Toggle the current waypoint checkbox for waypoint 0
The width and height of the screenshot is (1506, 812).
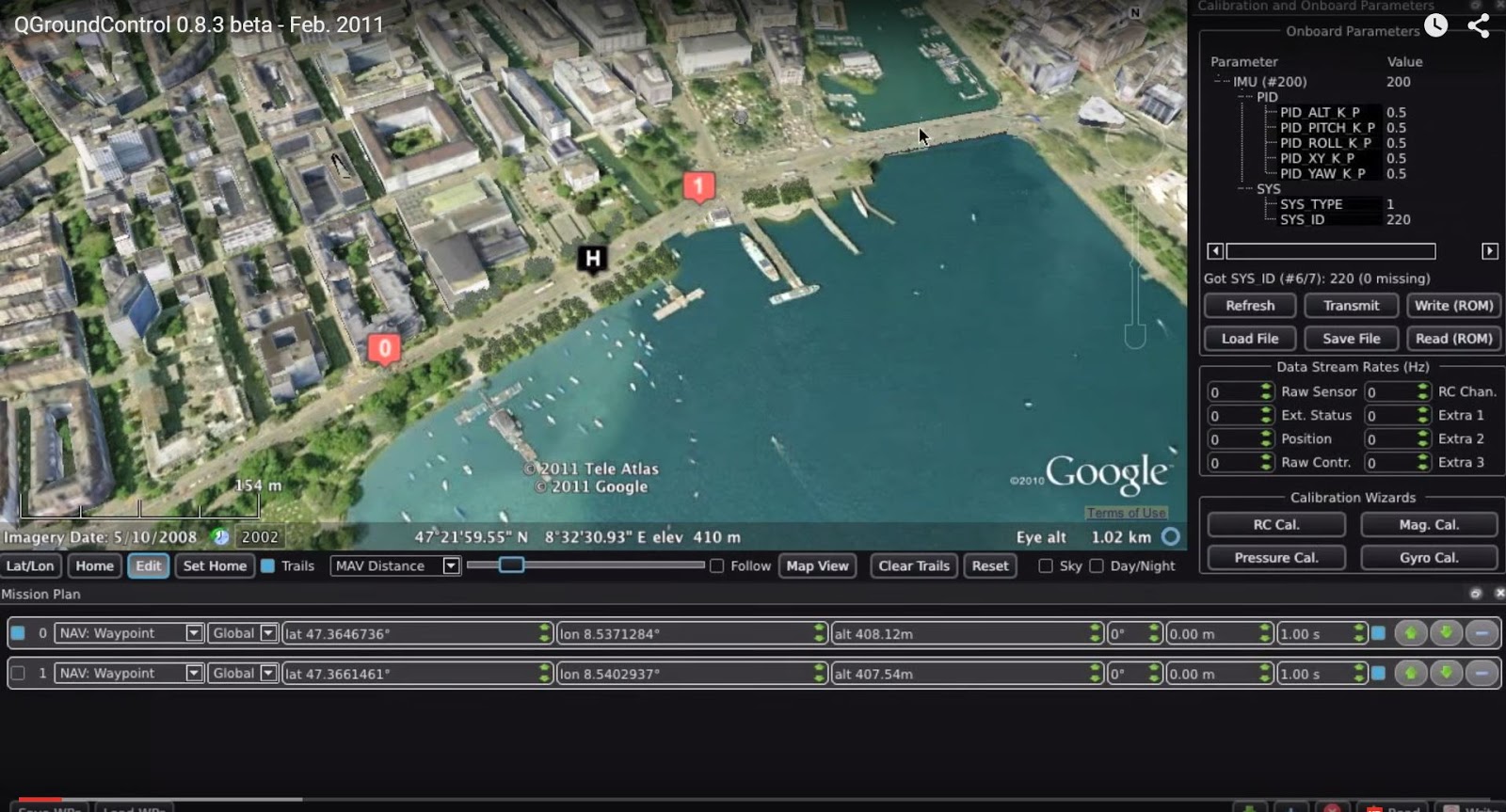(x=18, y=633)
